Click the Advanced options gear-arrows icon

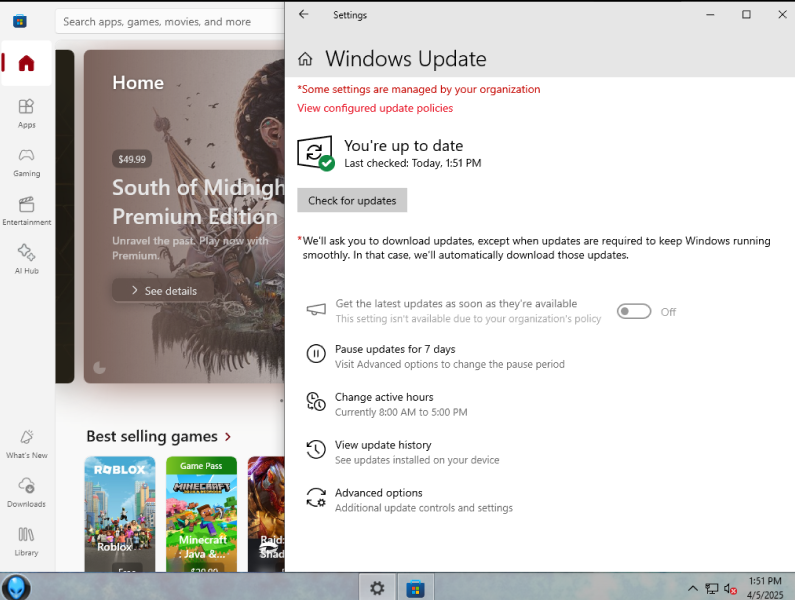(316, 498)
